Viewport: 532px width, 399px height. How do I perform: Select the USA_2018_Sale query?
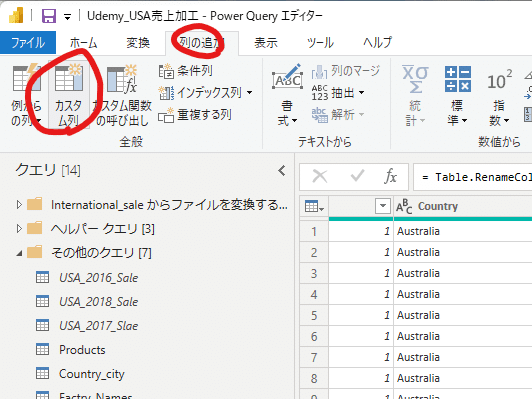point(99,302)
